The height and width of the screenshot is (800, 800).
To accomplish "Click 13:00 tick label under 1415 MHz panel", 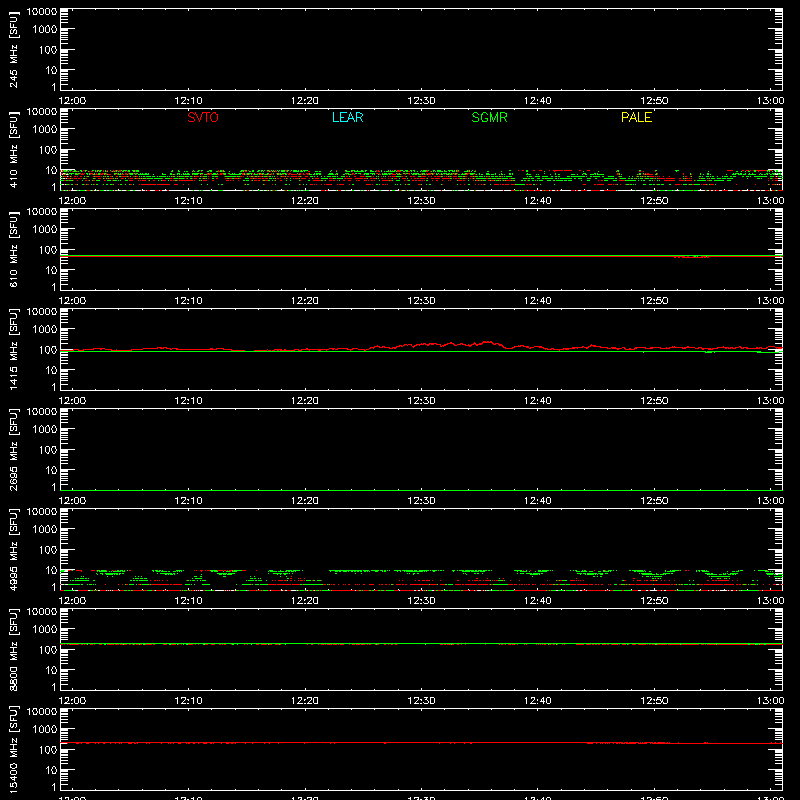I will (x=770, y=401).
